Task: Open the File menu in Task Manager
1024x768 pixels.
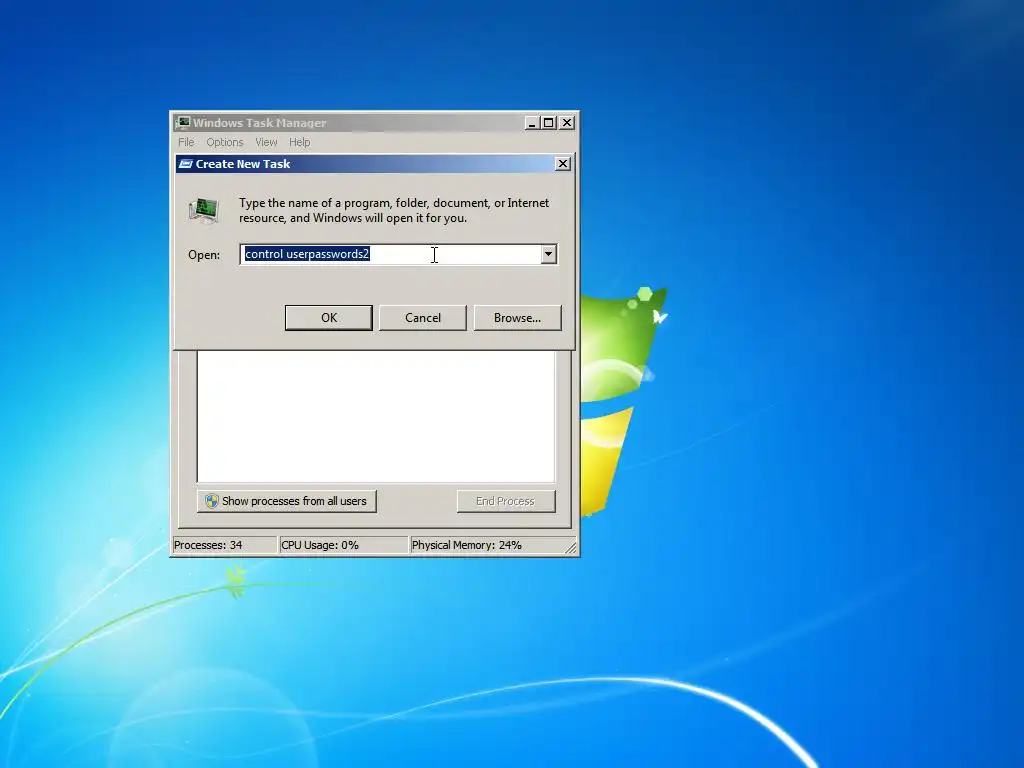Action: click(x=186, y=142)
